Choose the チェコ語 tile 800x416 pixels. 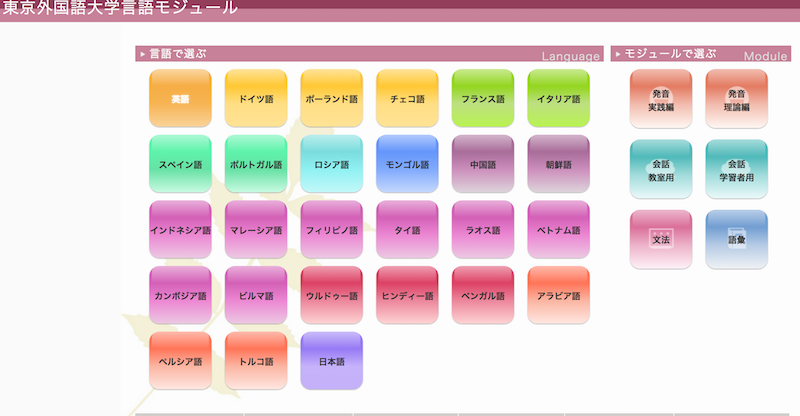(x=407, y=98)
